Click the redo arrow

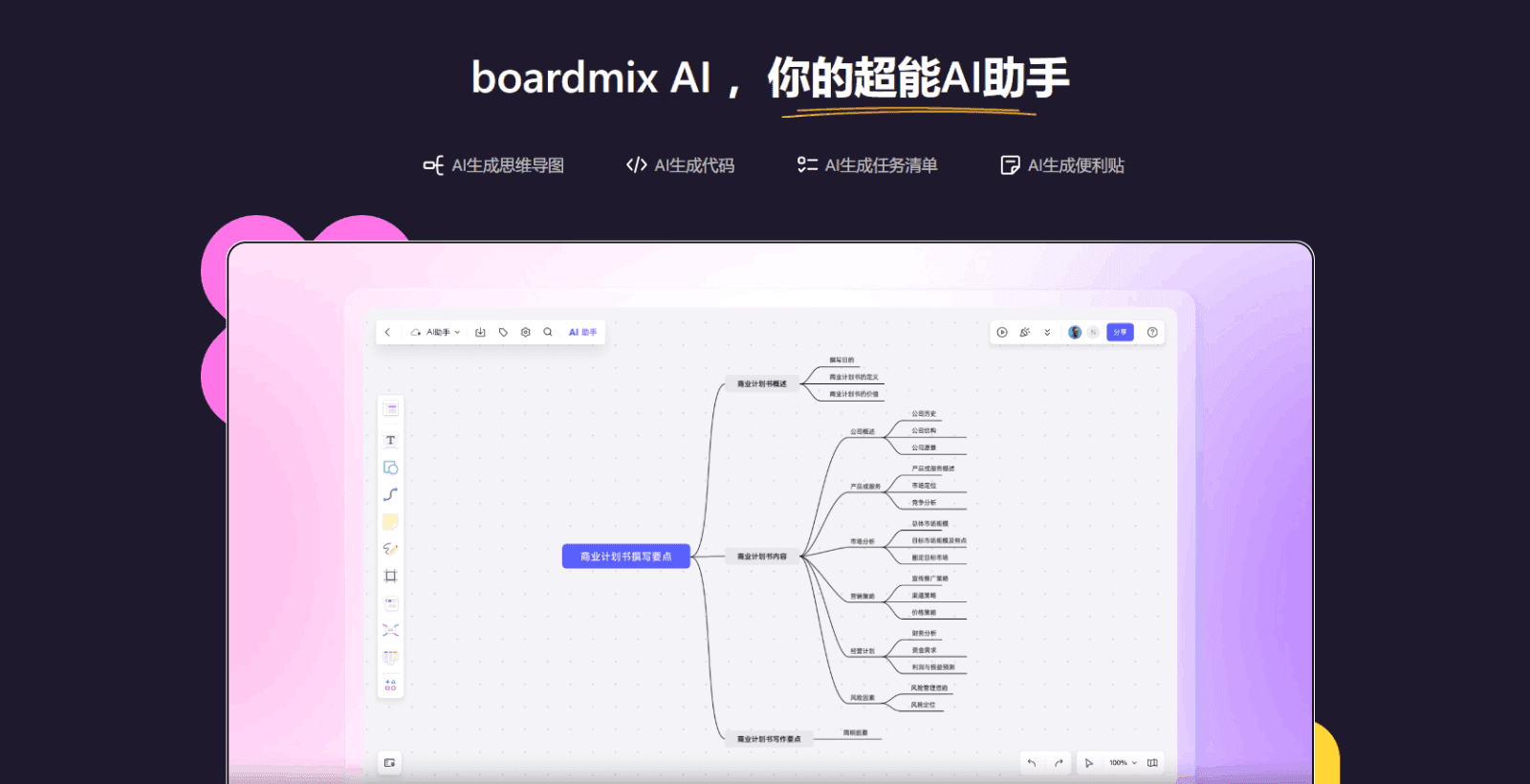(x=1059, y=763)
